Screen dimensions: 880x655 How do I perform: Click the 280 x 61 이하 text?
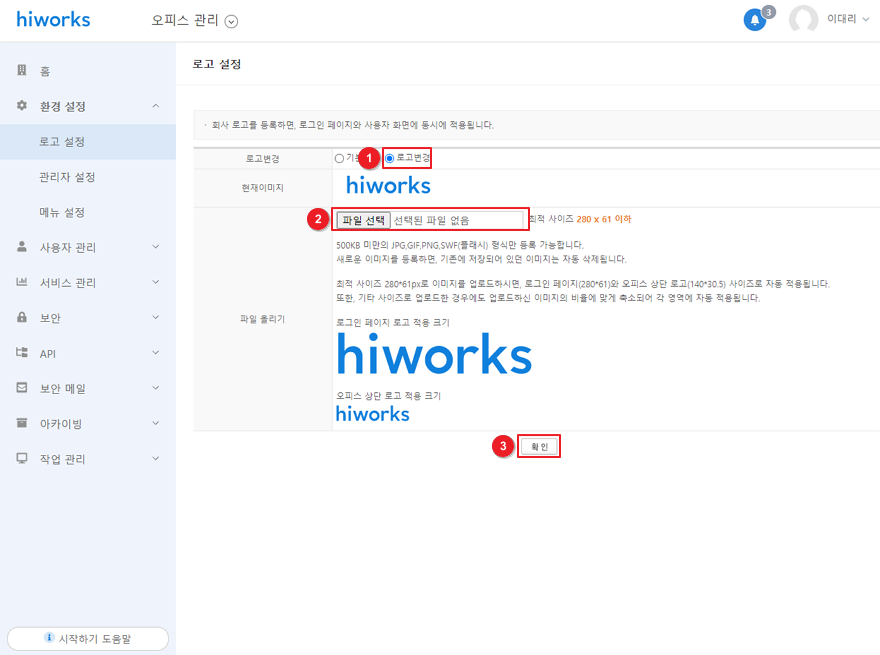tap(604, 219)
